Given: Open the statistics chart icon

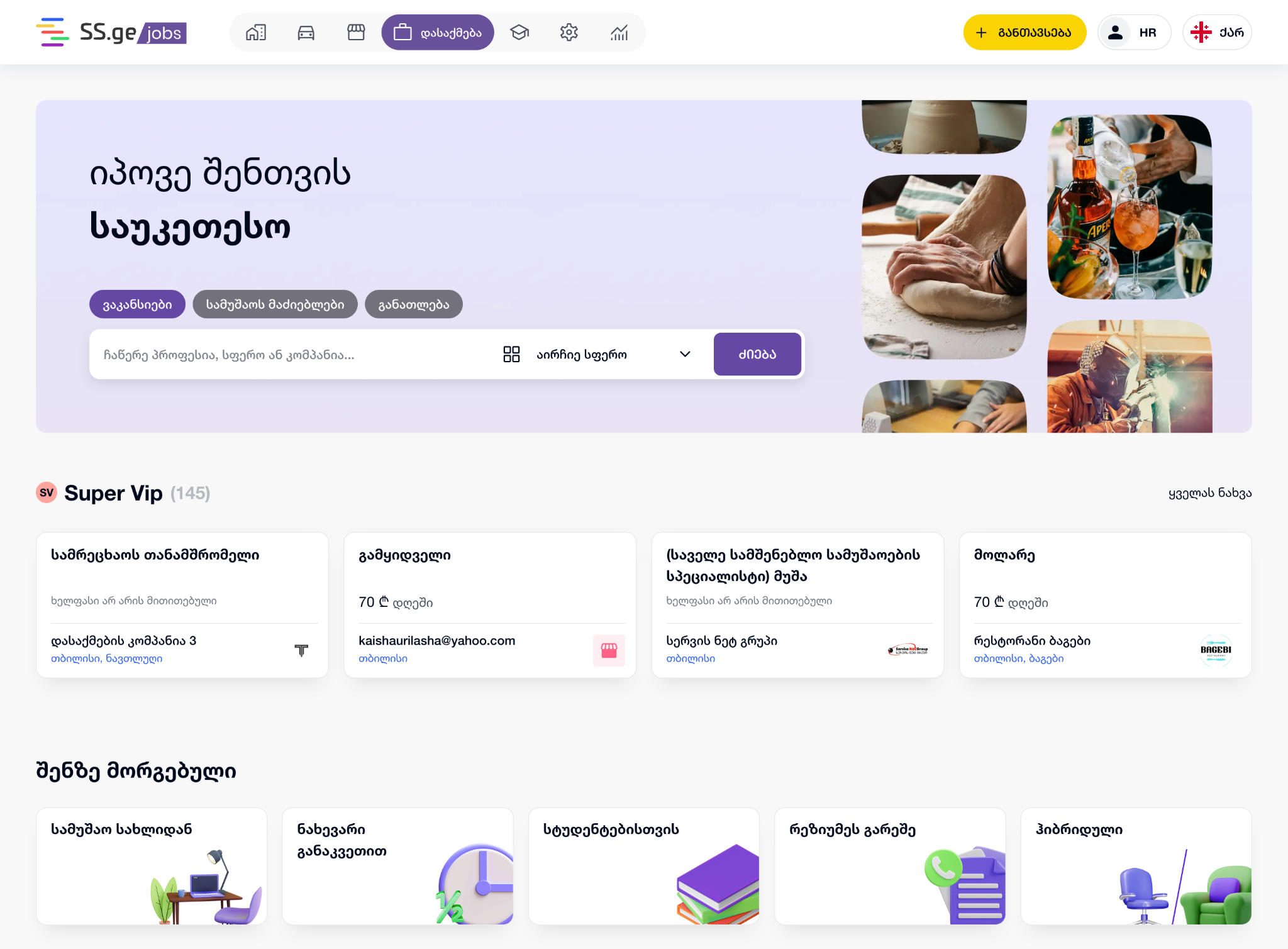Looking at the screenshot, I should [x=619, y=32].
